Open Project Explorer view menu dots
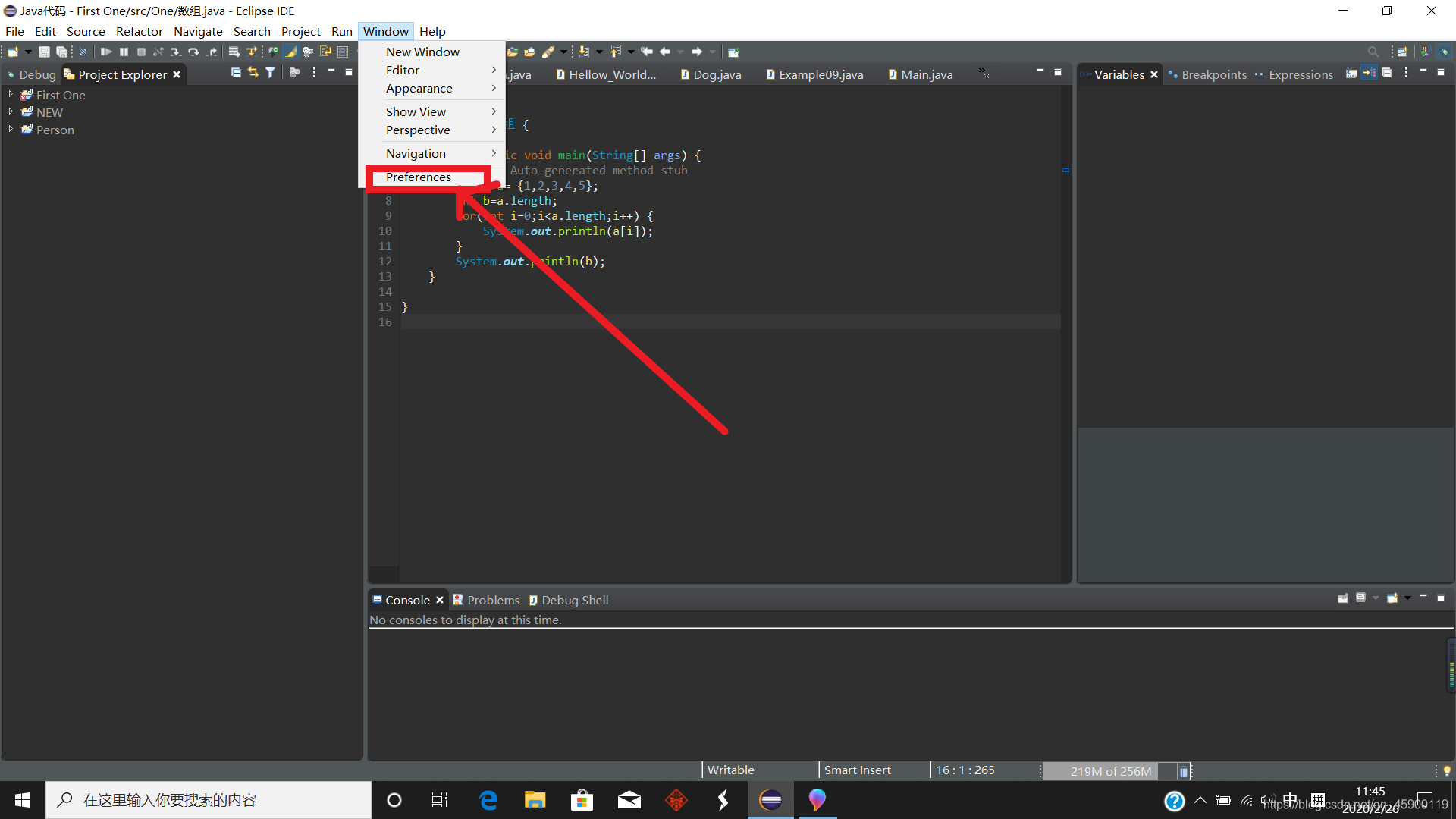1456x819 pixels. coord(314,73)
